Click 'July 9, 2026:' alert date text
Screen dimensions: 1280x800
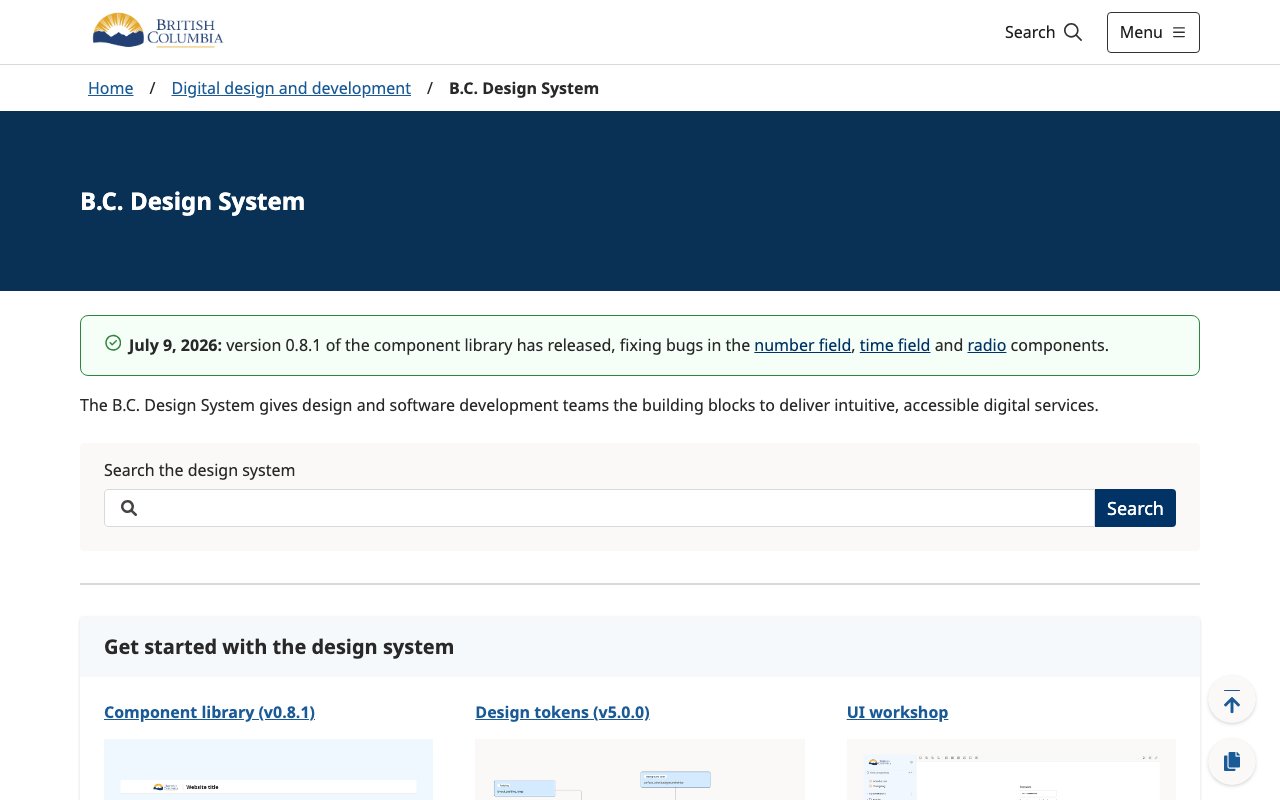pos(175,345)
